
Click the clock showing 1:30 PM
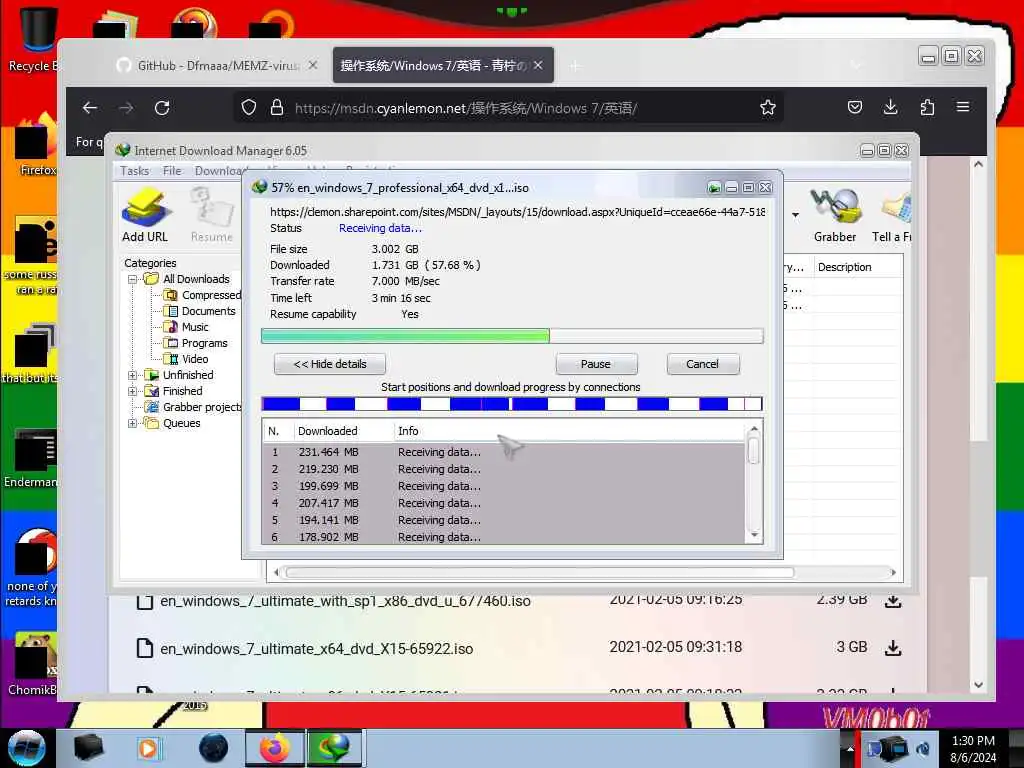[x=973, y=741]
